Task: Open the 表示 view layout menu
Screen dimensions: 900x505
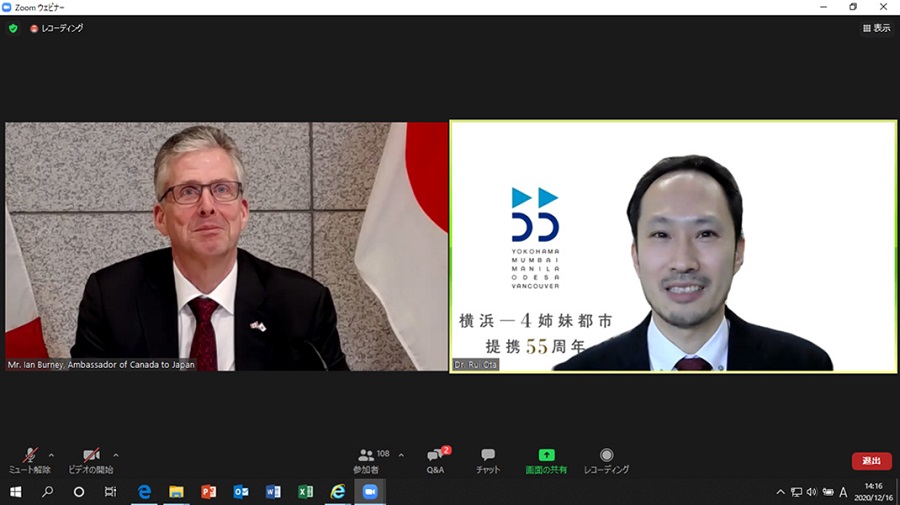Action: coord(876,28)
